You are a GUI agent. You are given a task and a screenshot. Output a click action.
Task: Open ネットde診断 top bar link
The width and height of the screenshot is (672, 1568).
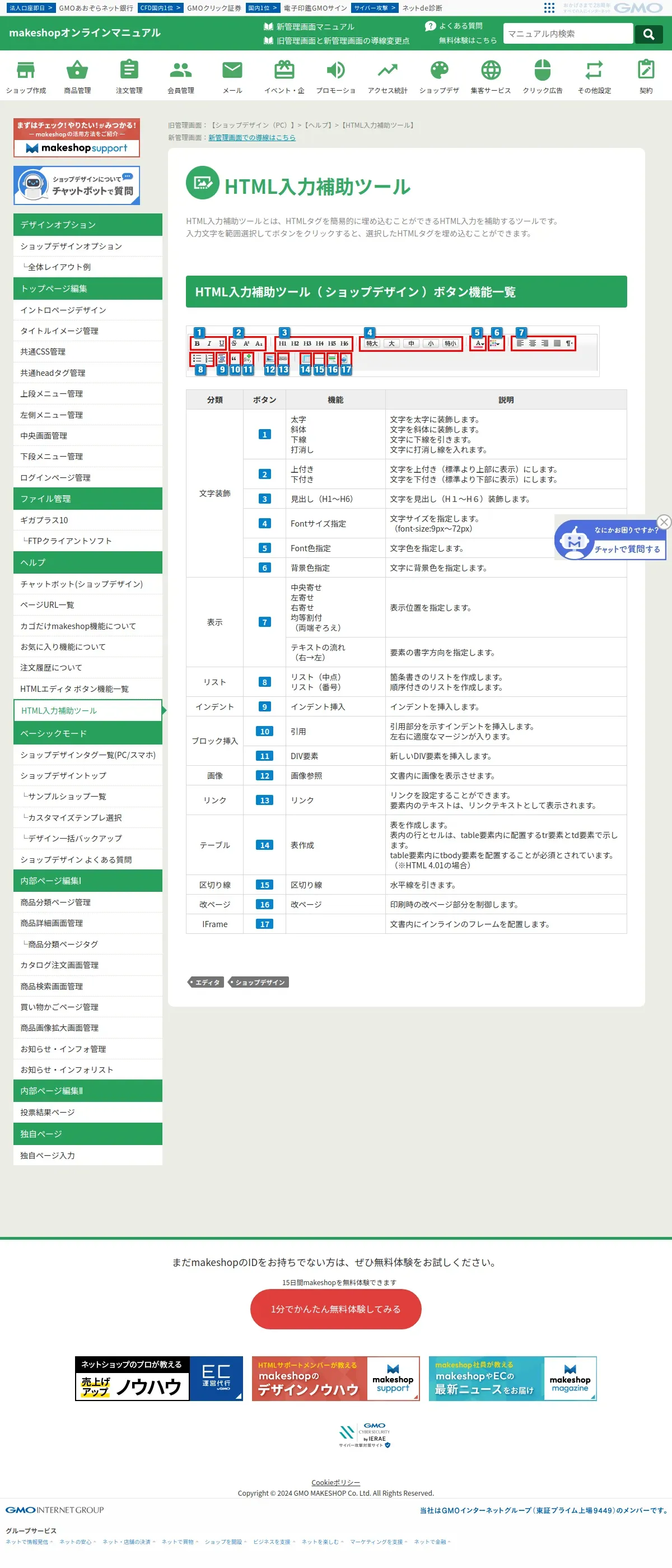pyautogui.click(x=422, y=8)
